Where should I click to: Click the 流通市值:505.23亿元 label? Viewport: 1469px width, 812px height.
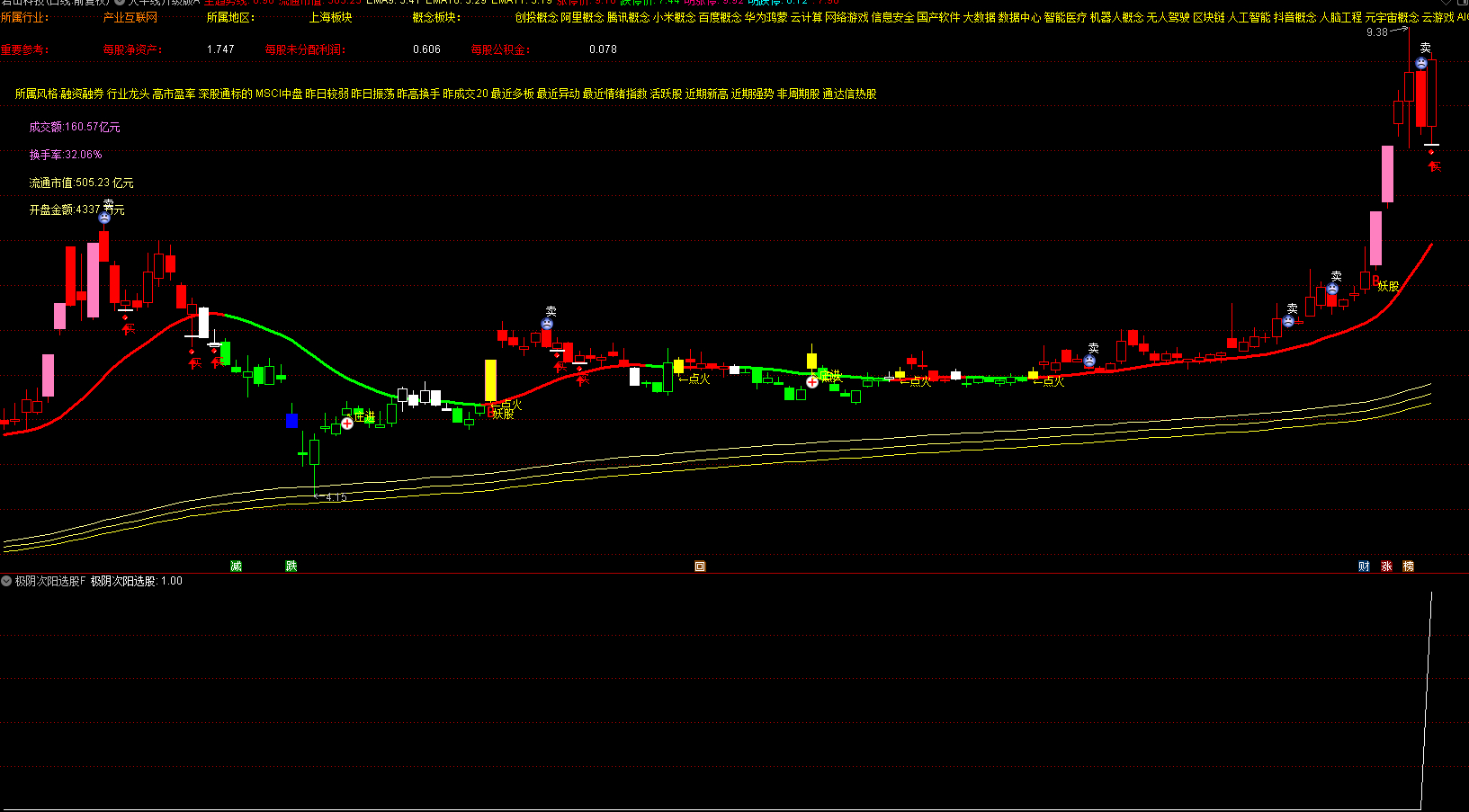(81, 183)
